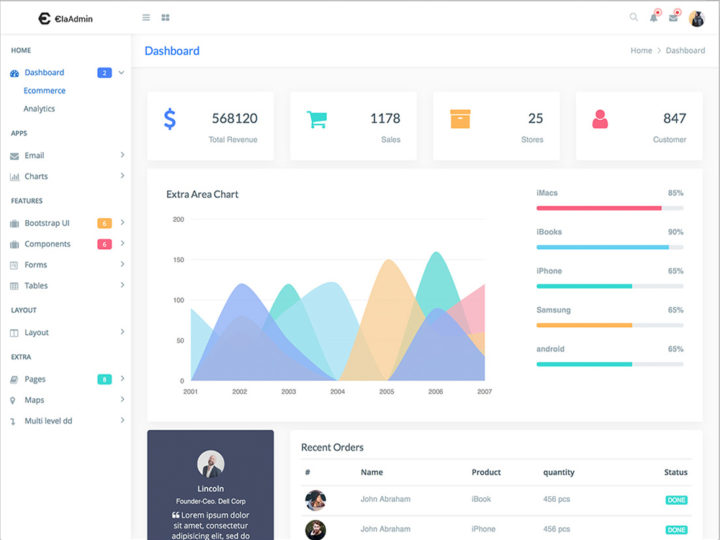Open the user avatar in the header
Viewport: 720px width, 540px height.
pyautogui.click(x=697, y=18)
